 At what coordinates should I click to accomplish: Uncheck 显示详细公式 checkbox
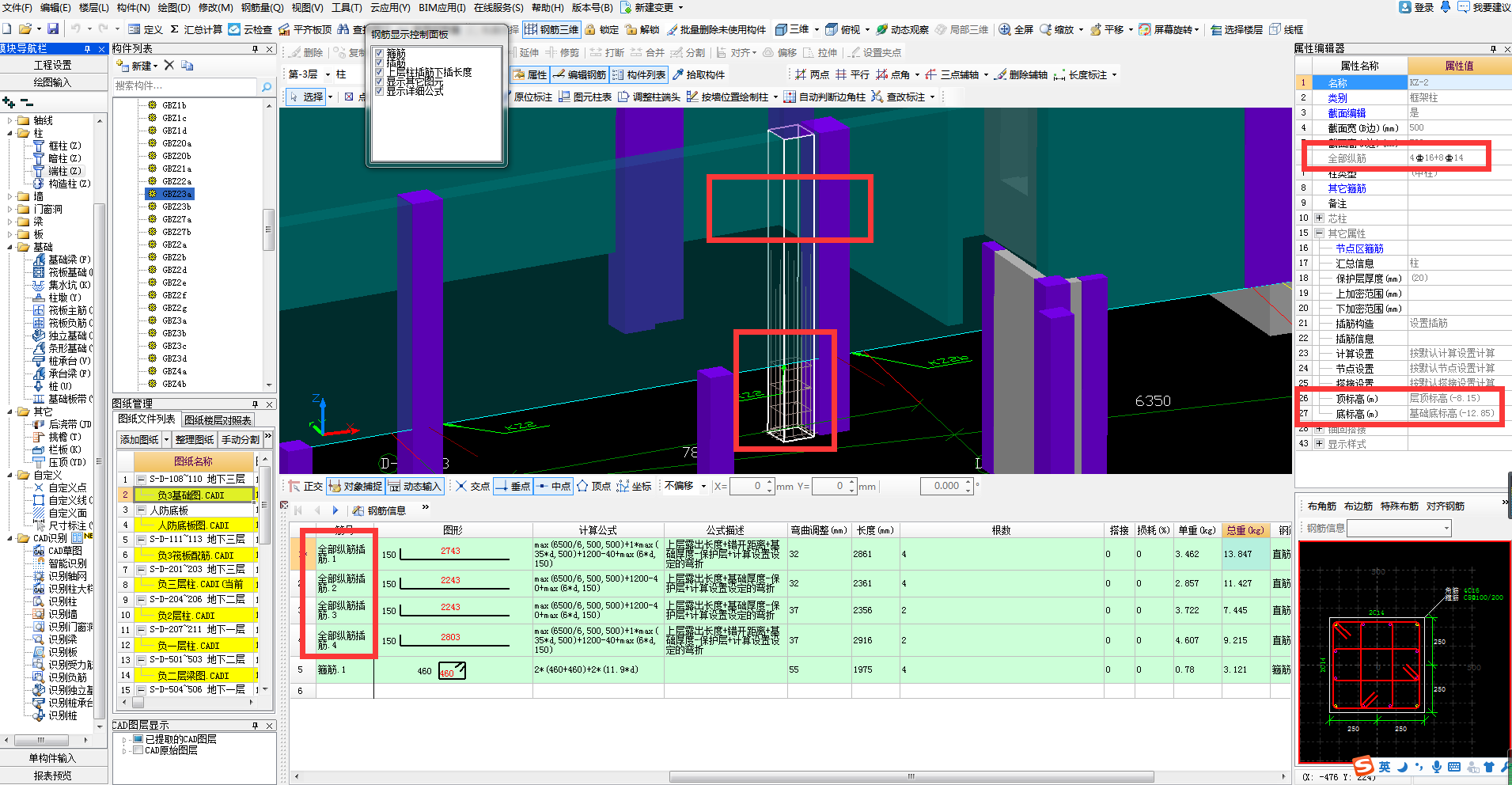click(x=379, y=91)
